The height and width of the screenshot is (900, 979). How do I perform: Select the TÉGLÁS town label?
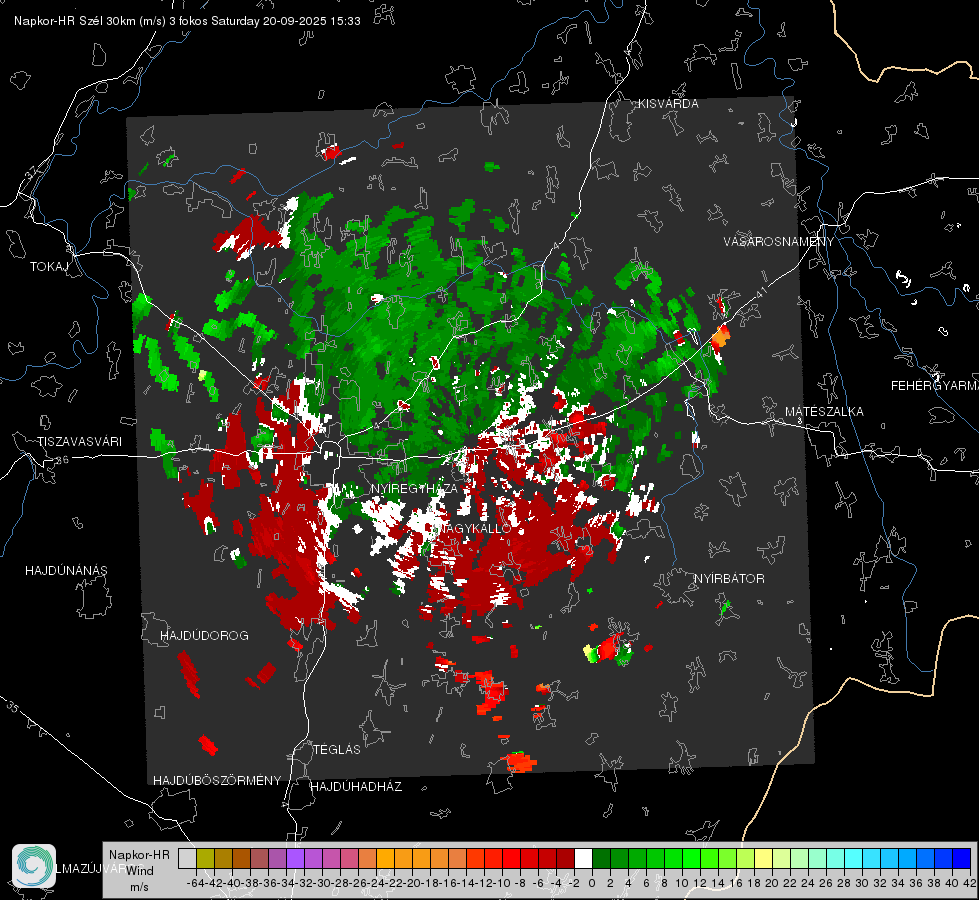(x=337, y=749)
